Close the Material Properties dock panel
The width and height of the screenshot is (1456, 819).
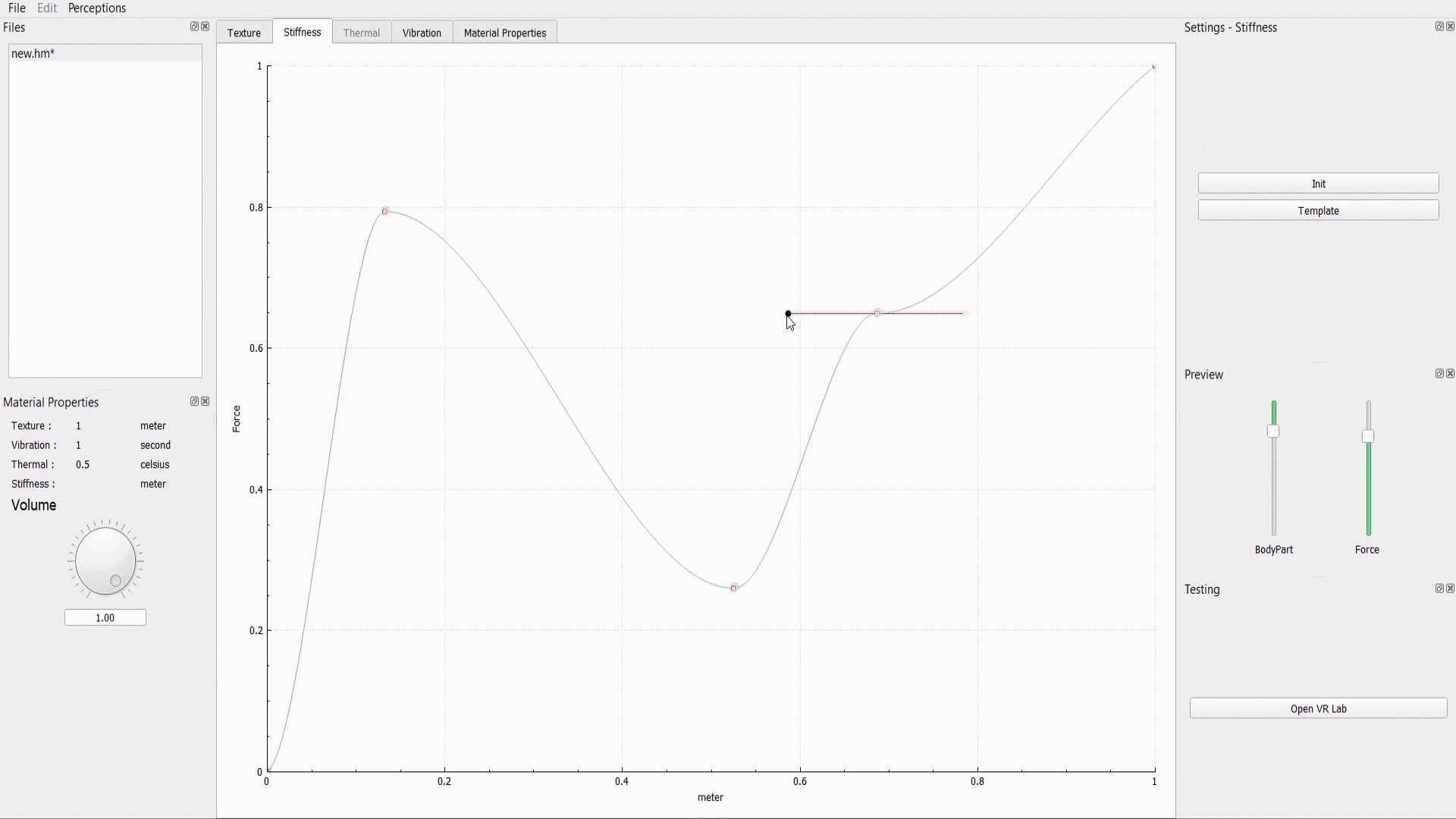206,401
